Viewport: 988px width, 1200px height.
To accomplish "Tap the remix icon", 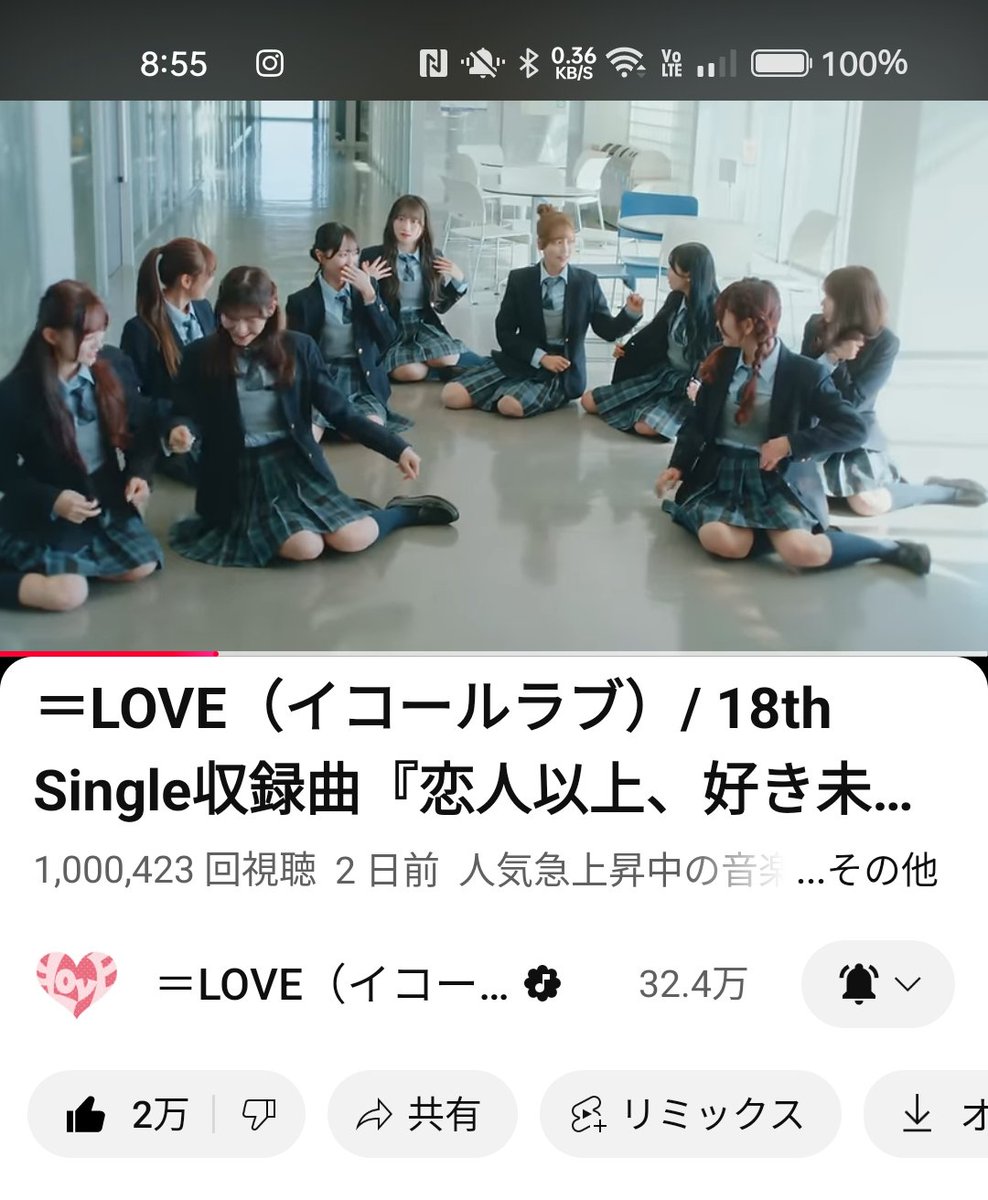I will pos(587,1115).
